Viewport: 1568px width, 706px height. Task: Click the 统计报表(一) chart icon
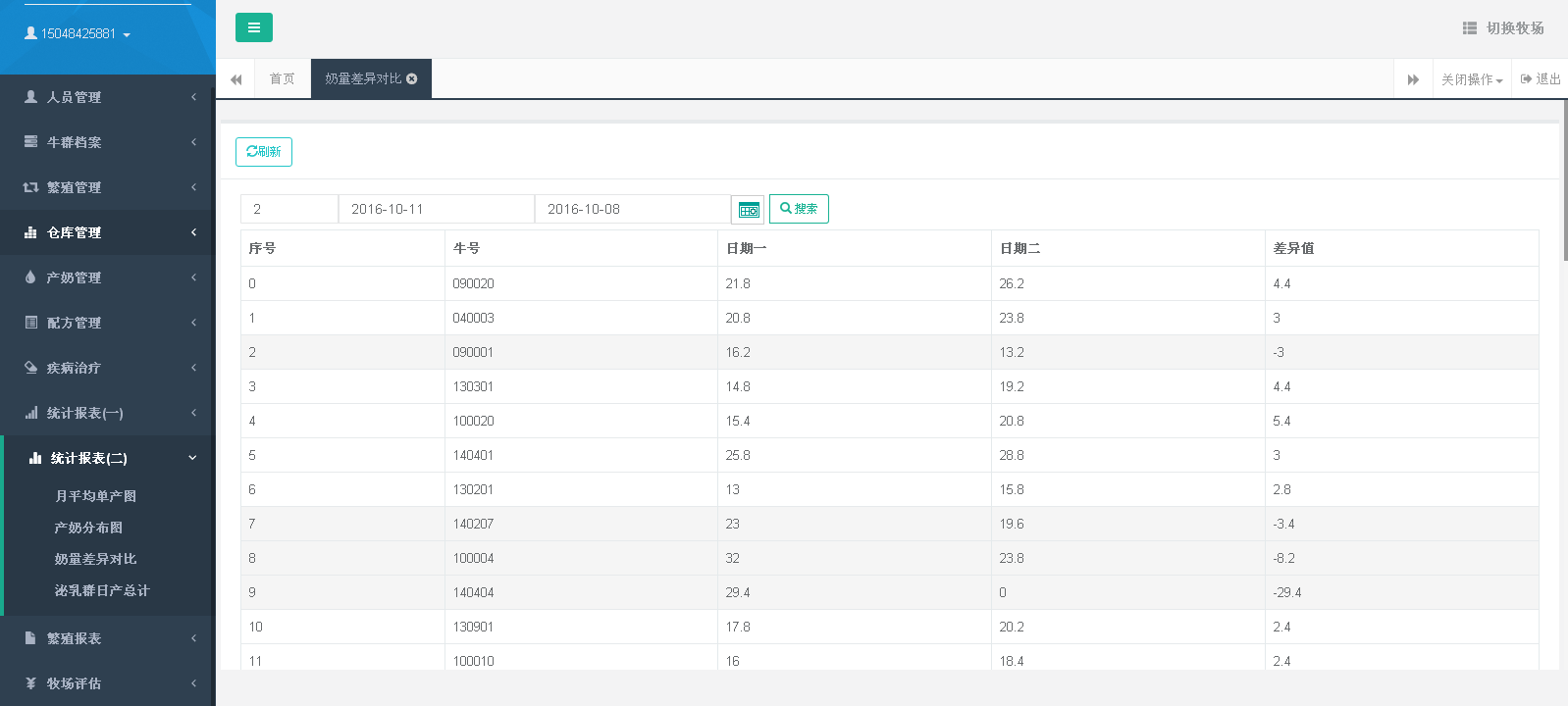[30, 413]
